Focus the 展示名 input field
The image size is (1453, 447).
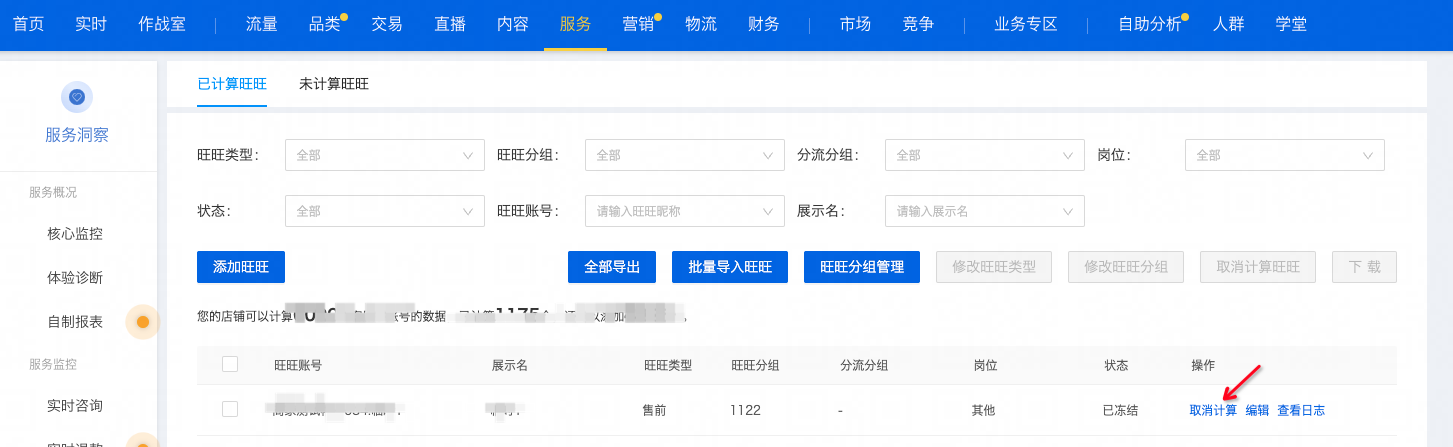click(x=985, y=211)
